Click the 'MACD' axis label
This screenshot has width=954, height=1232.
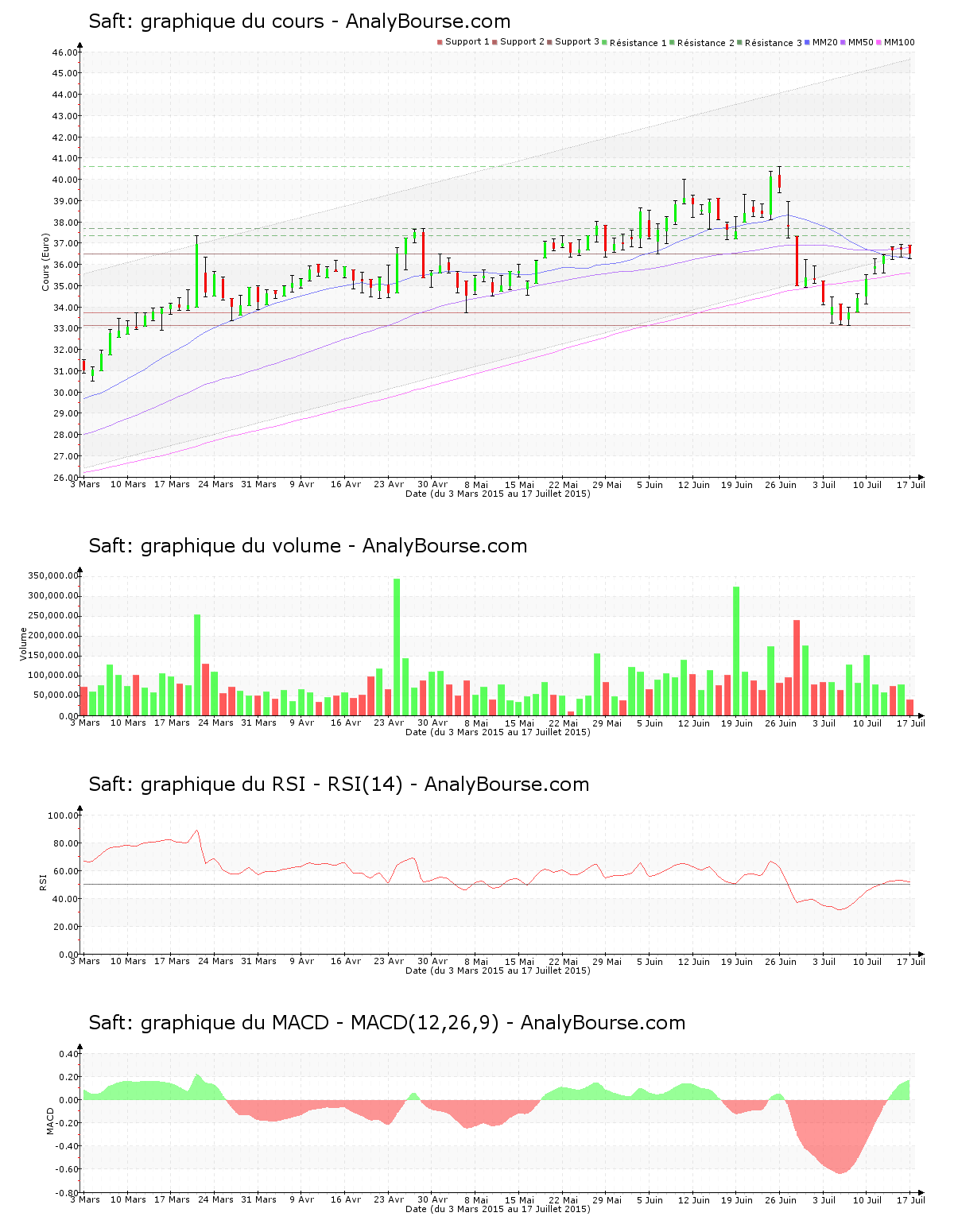click(50, 1121)
